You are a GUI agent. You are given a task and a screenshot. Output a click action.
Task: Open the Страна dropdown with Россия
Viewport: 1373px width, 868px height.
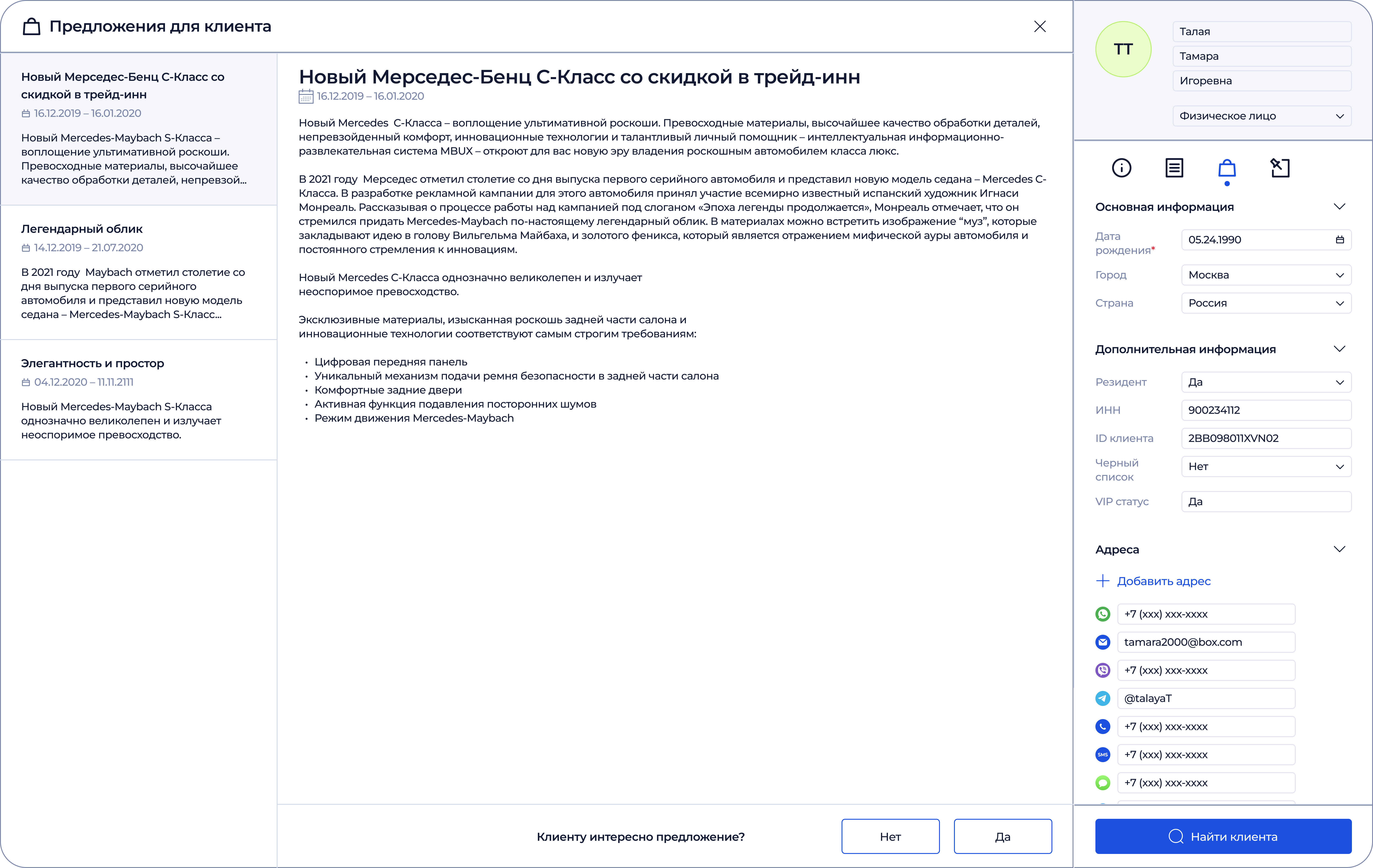[1266, 303]
